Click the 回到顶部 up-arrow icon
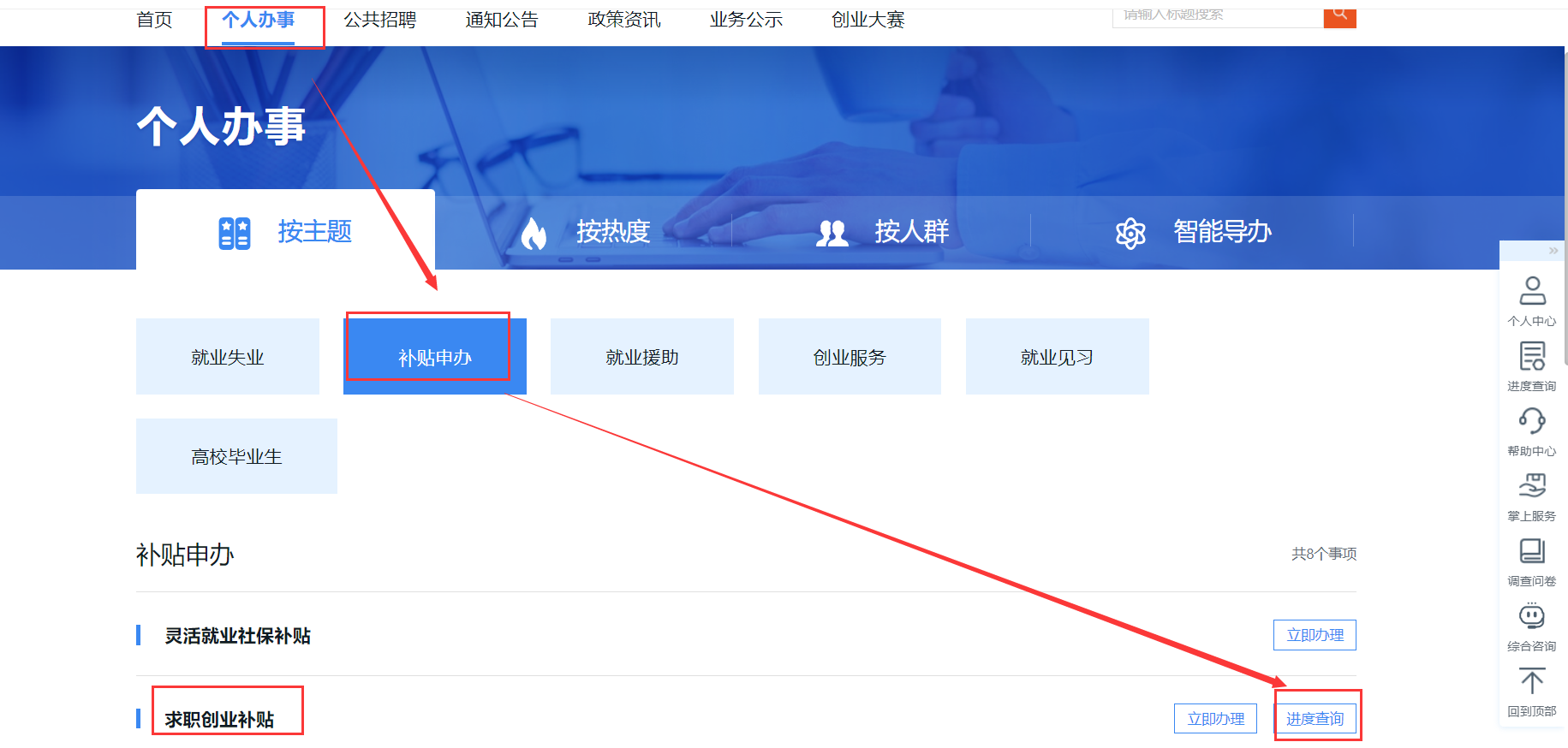Image resolution: width=1568 pixels, height=748 pixels. click(1531, 681)
